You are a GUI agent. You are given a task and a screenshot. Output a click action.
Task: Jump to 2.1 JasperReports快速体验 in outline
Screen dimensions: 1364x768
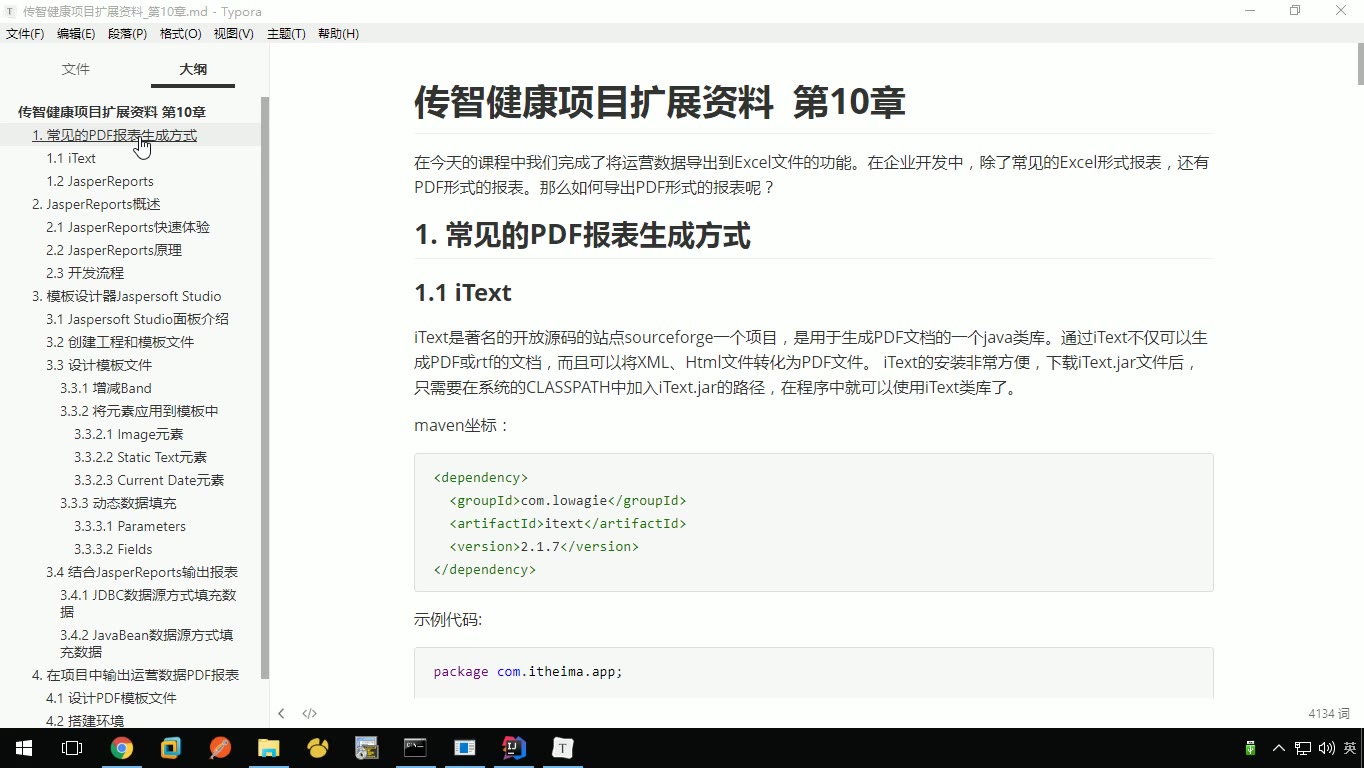128,227
